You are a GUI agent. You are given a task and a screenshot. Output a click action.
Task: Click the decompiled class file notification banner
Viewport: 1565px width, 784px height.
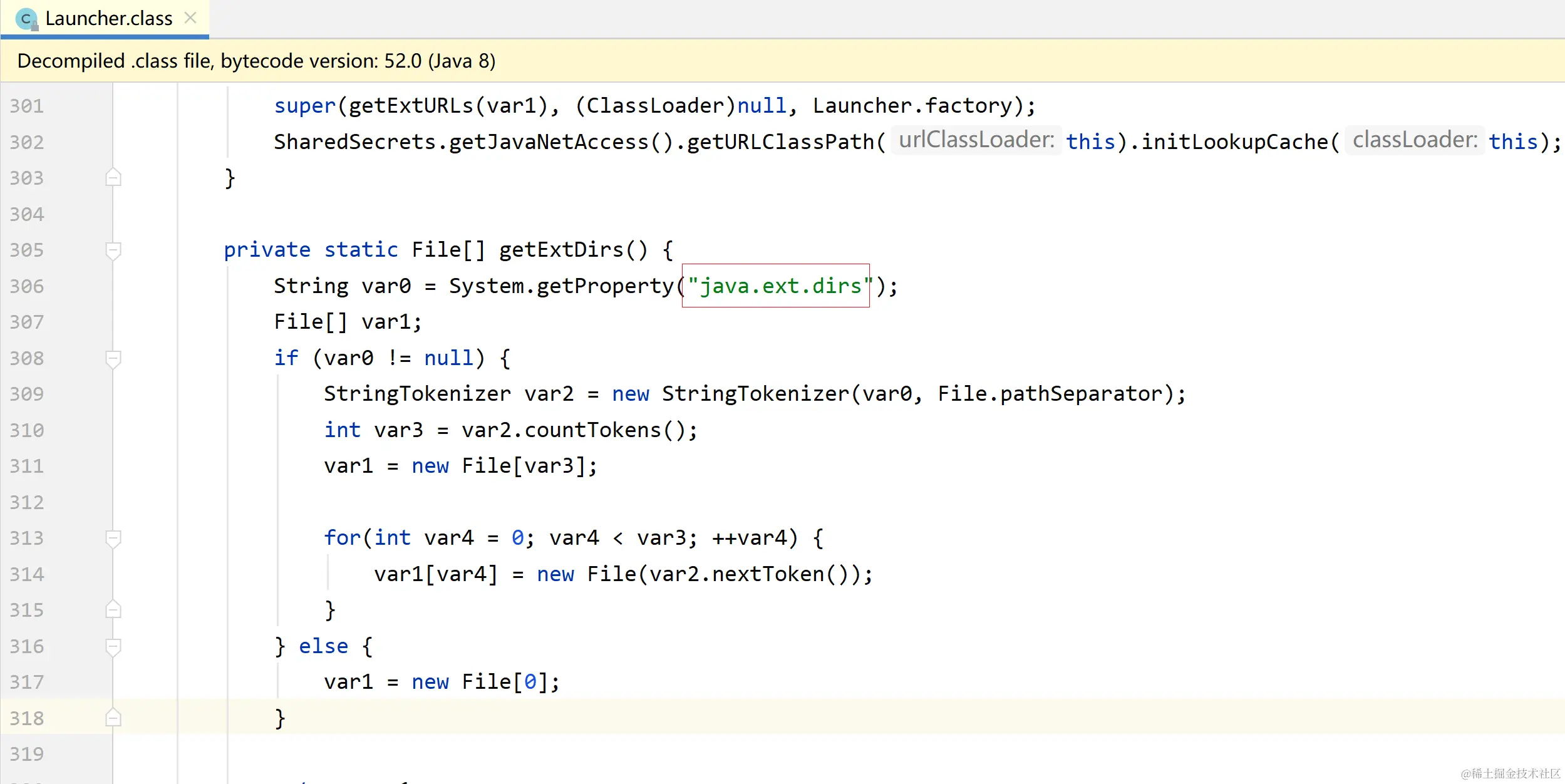pos(257,61)
